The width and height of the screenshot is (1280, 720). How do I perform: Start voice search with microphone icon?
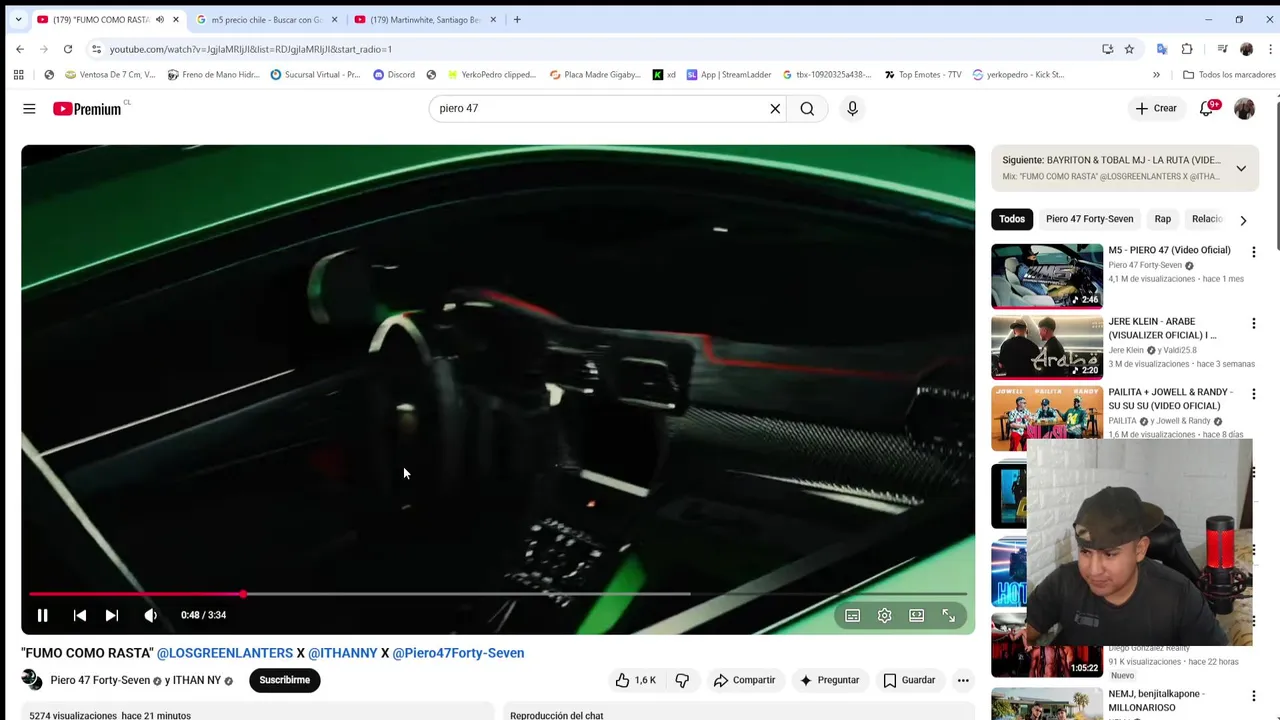[x=852, y=108]
